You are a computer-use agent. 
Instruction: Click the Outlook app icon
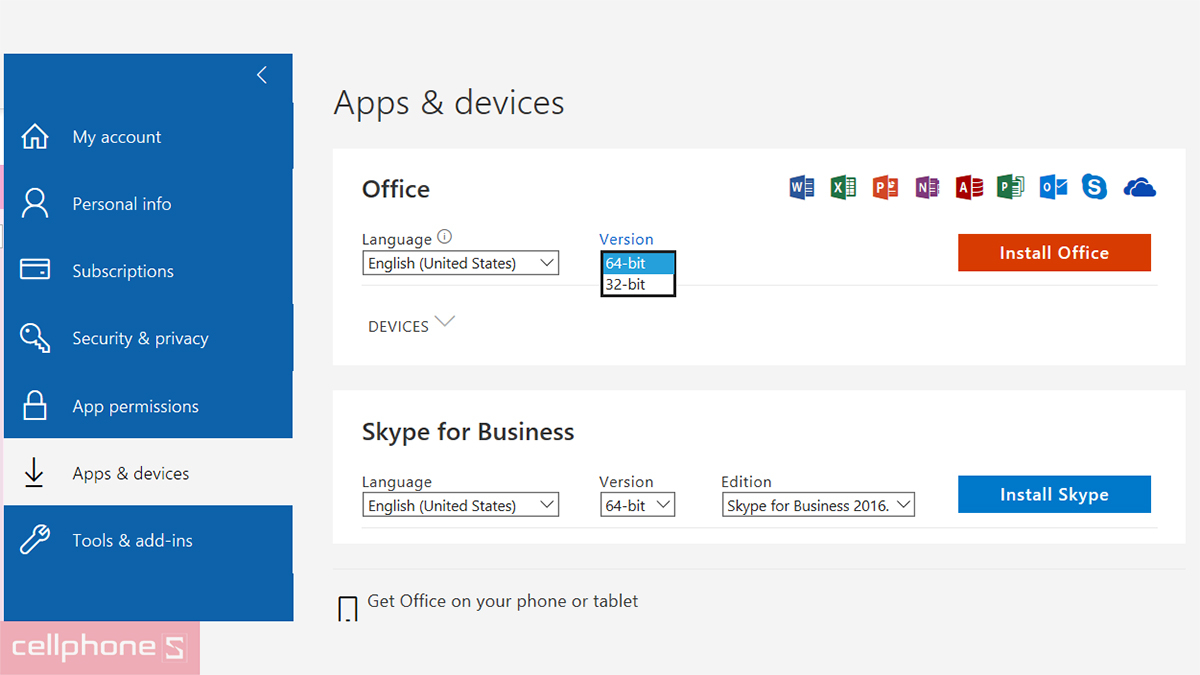point(1053,187)
